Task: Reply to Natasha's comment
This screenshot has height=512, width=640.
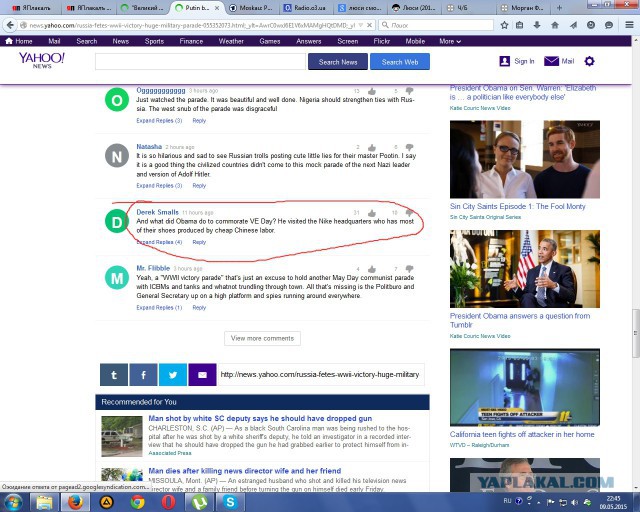Action: pyautogui.click(x=199, y=186)
